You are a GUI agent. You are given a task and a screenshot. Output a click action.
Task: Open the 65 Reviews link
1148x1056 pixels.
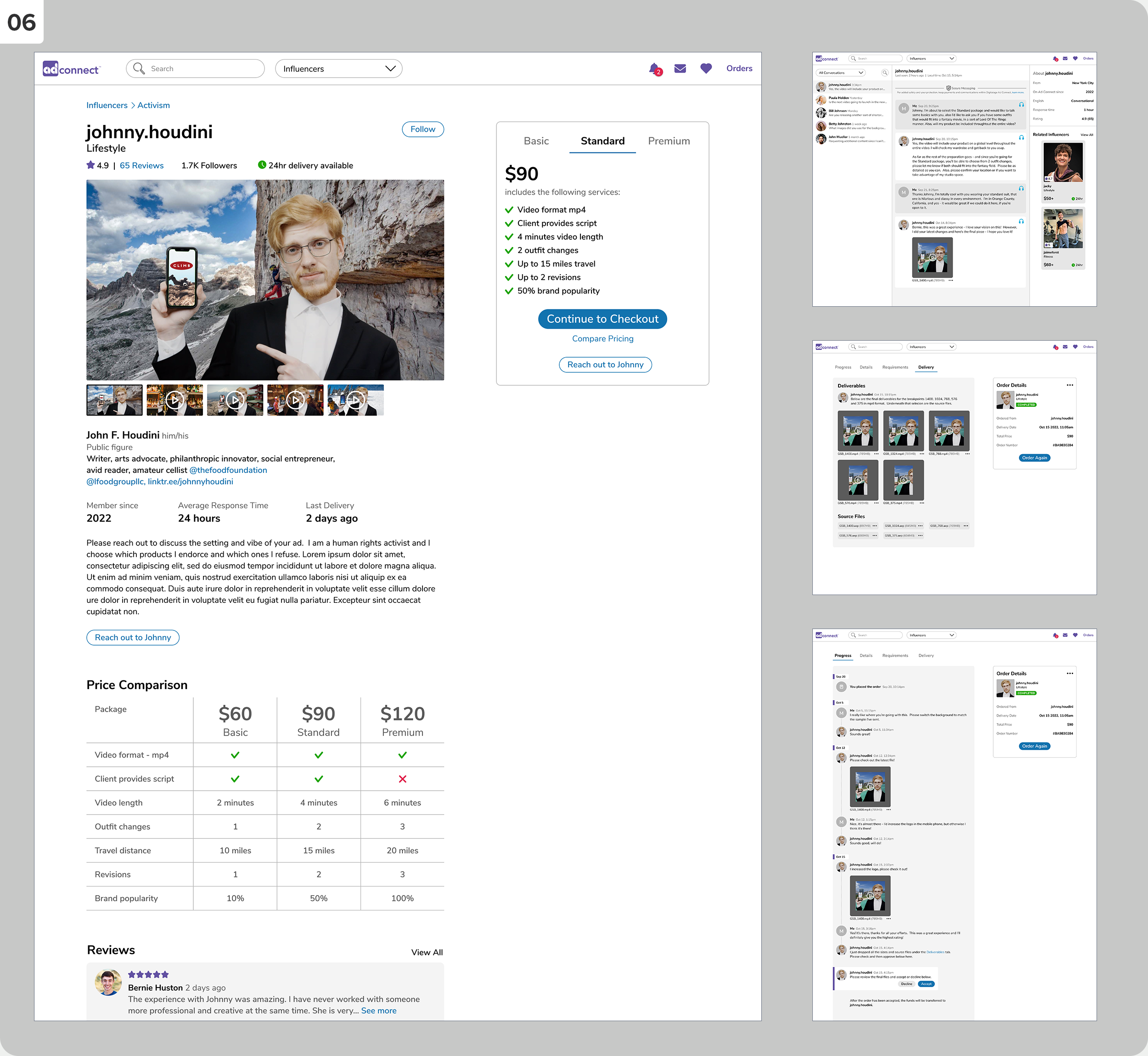(141, 165)
